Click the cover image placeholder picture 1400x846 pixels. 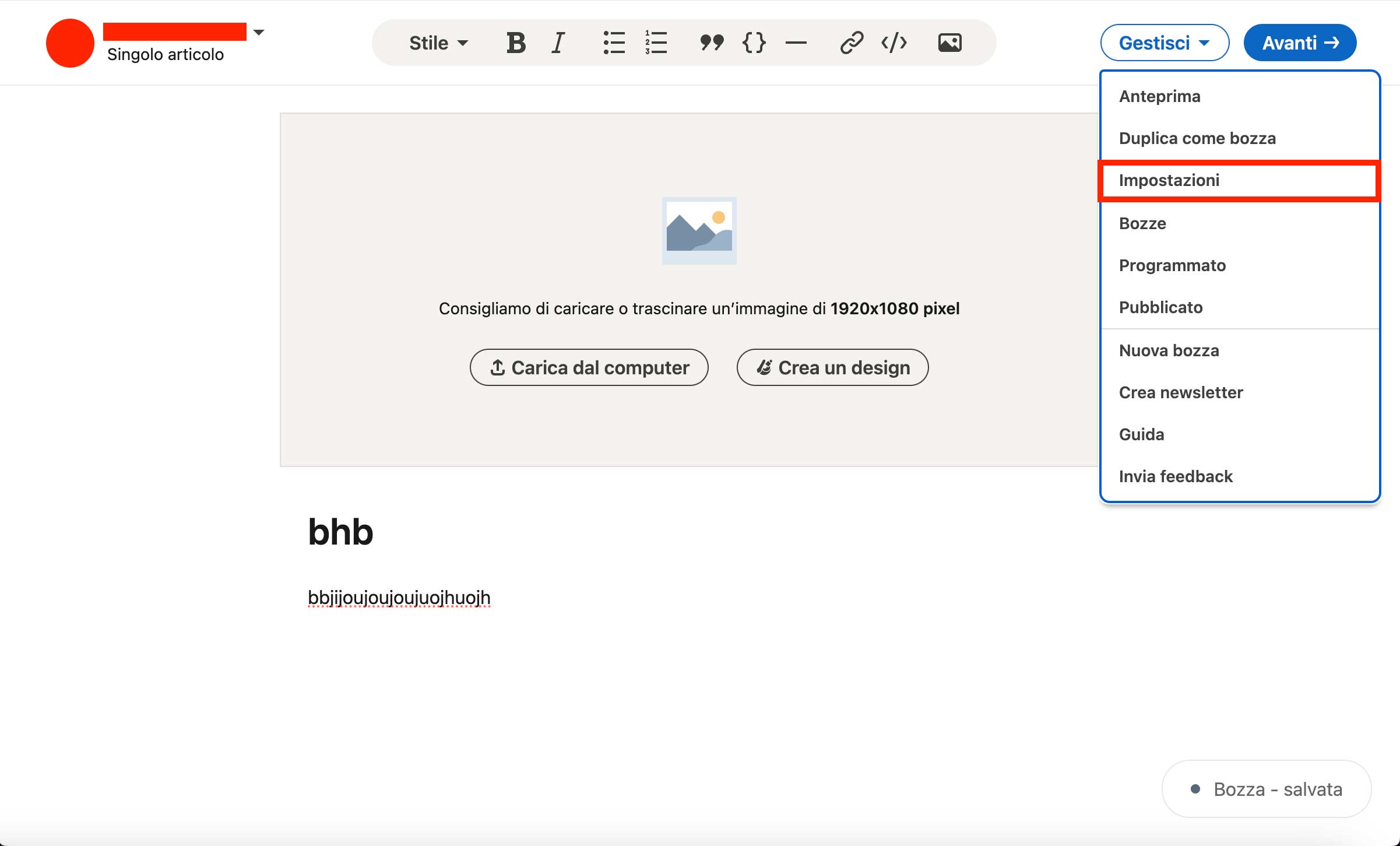[x=699, y=230]
